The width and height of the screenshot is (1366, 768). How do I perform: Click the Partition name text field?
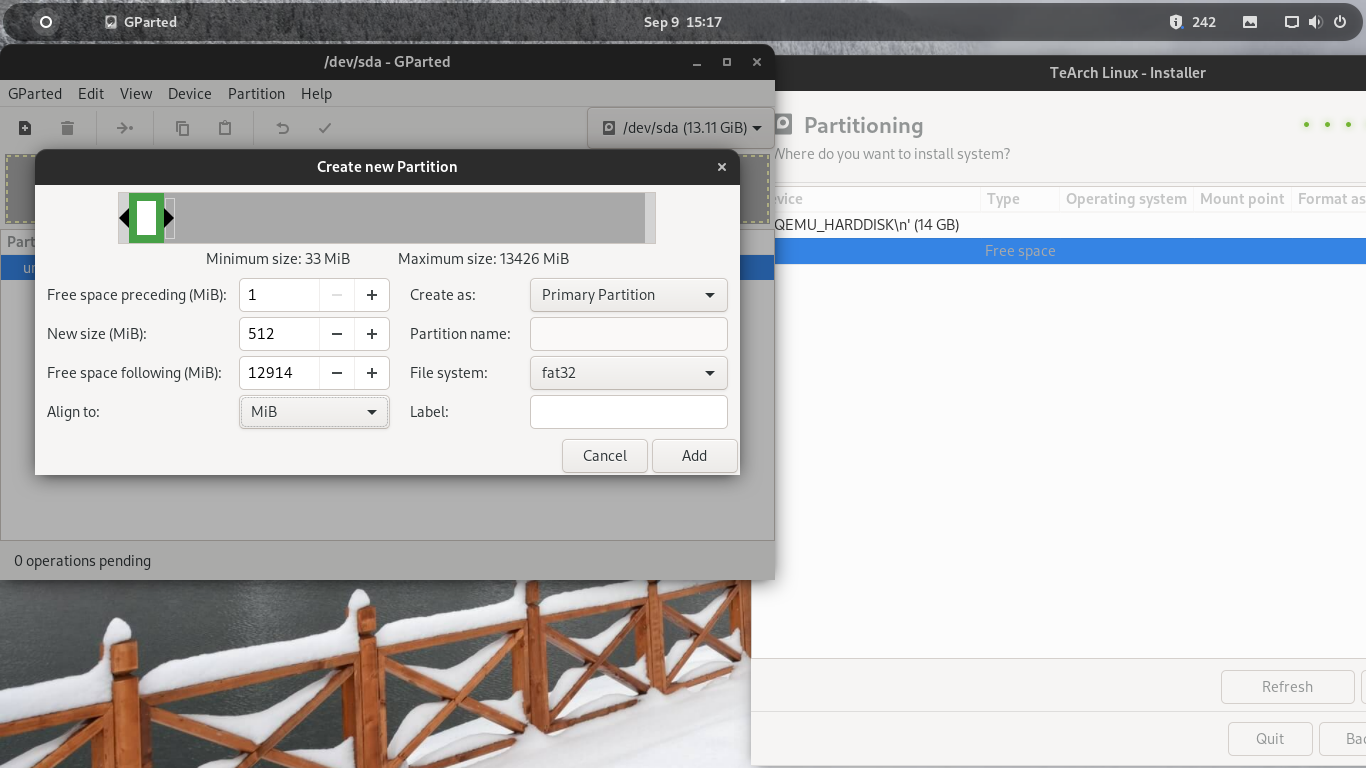[628, 334]
